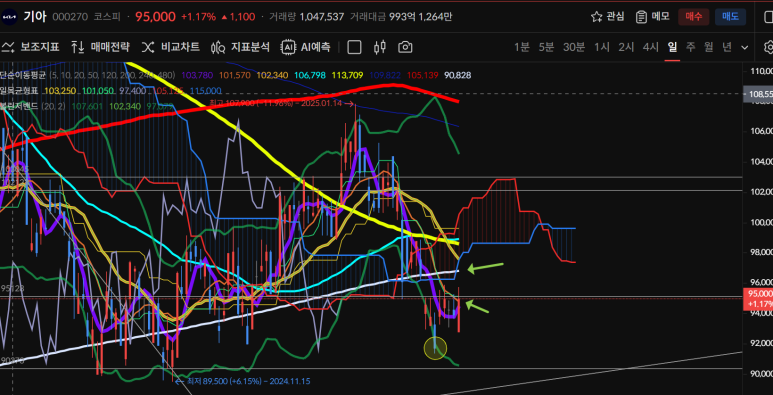Click the 단순이동평균 indicator legend

coord(23,75)
